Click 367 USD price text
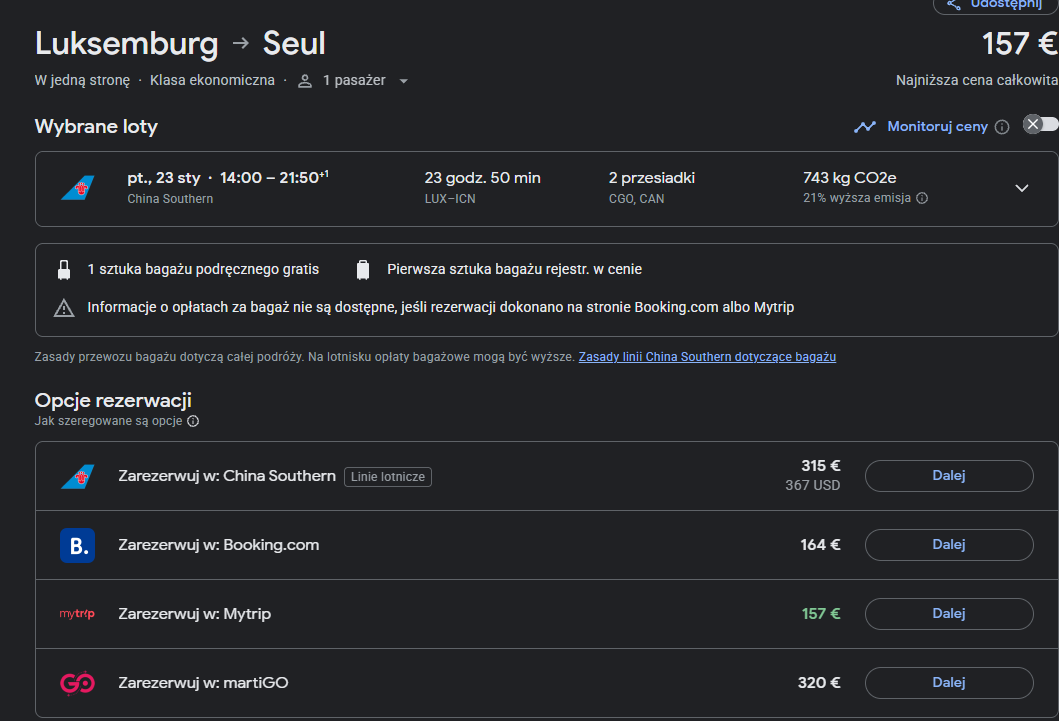 (x=812, y=485)
